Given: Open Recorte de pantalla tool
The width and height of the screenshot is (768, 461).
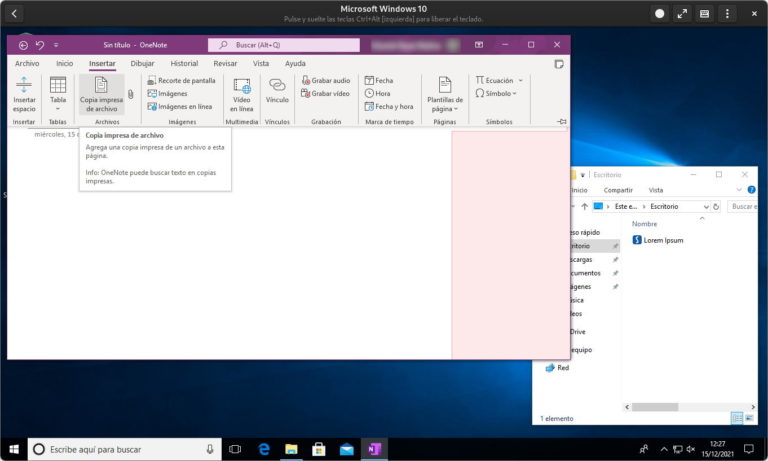Looking at the screenshot, I should click(181, 80).
